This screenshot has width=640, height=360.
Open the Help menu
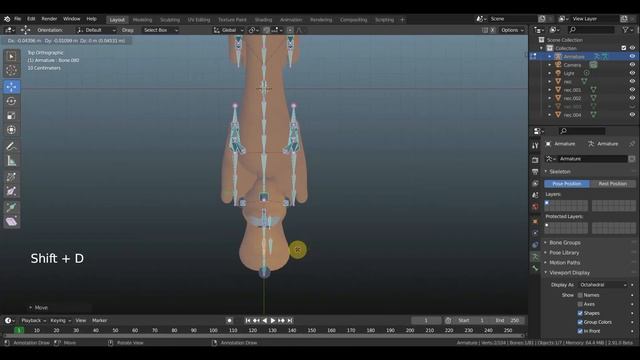click(x=91, y=19)
